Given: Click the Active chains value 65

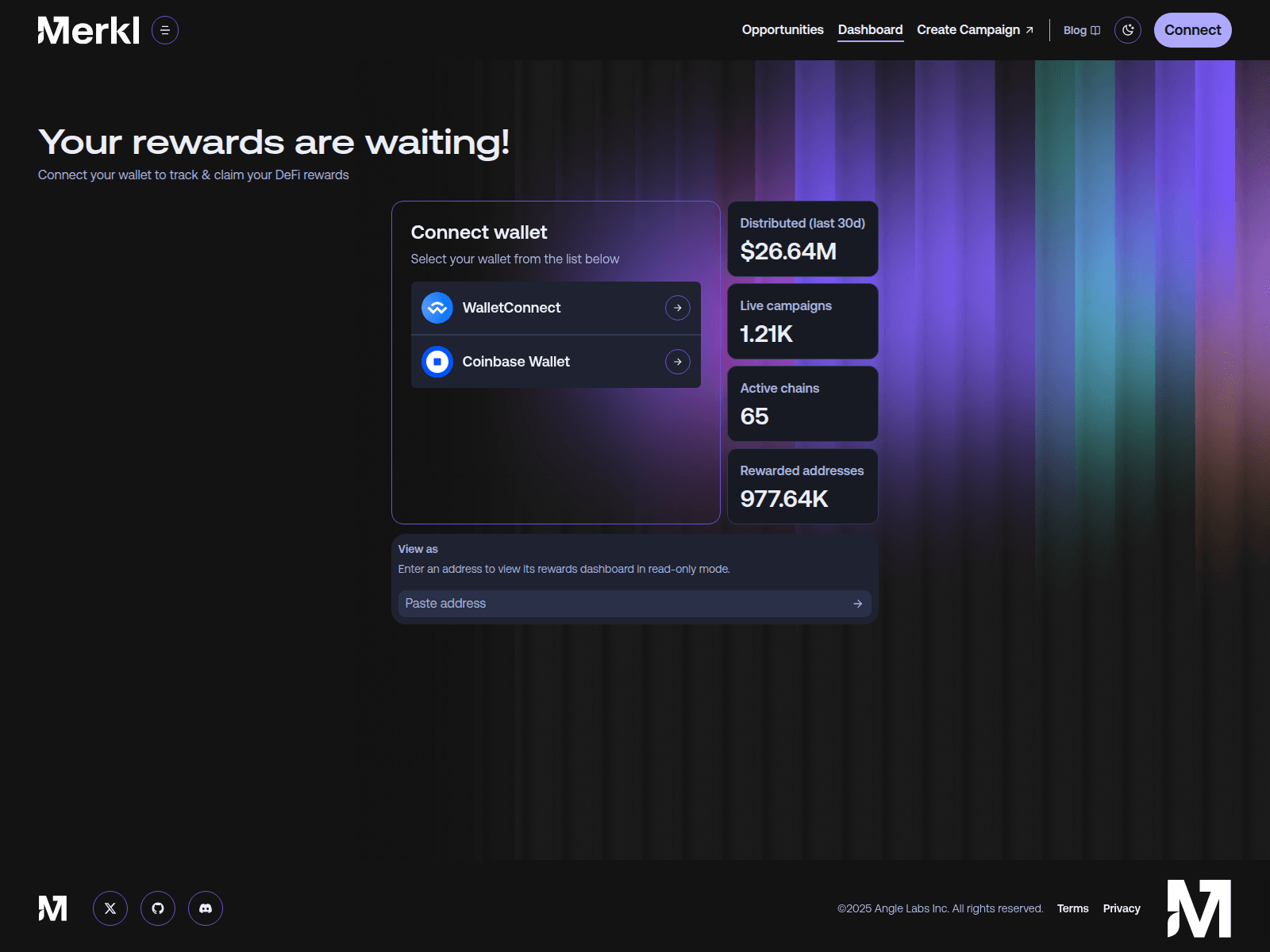Looking at the screenshot, I should coord(754,416).
